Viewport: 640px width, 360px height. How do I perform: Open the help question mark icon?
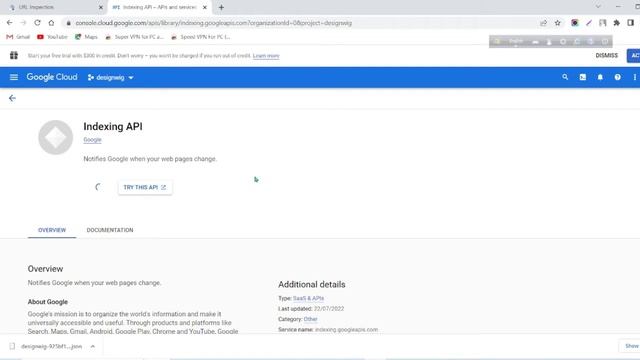tap(618, 77)
